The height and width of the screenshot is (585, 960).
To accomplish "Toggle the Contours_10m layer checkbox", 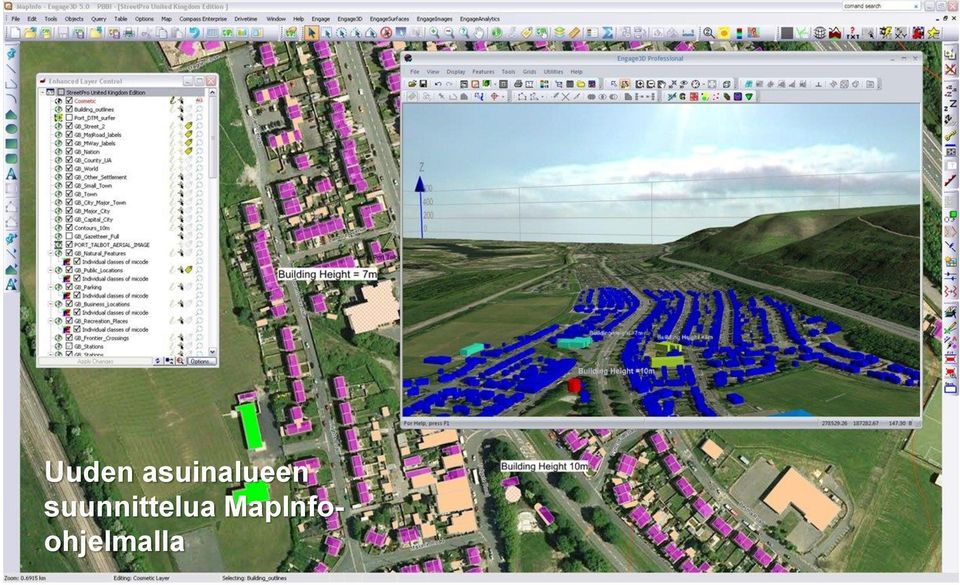I will click(69, 228).
